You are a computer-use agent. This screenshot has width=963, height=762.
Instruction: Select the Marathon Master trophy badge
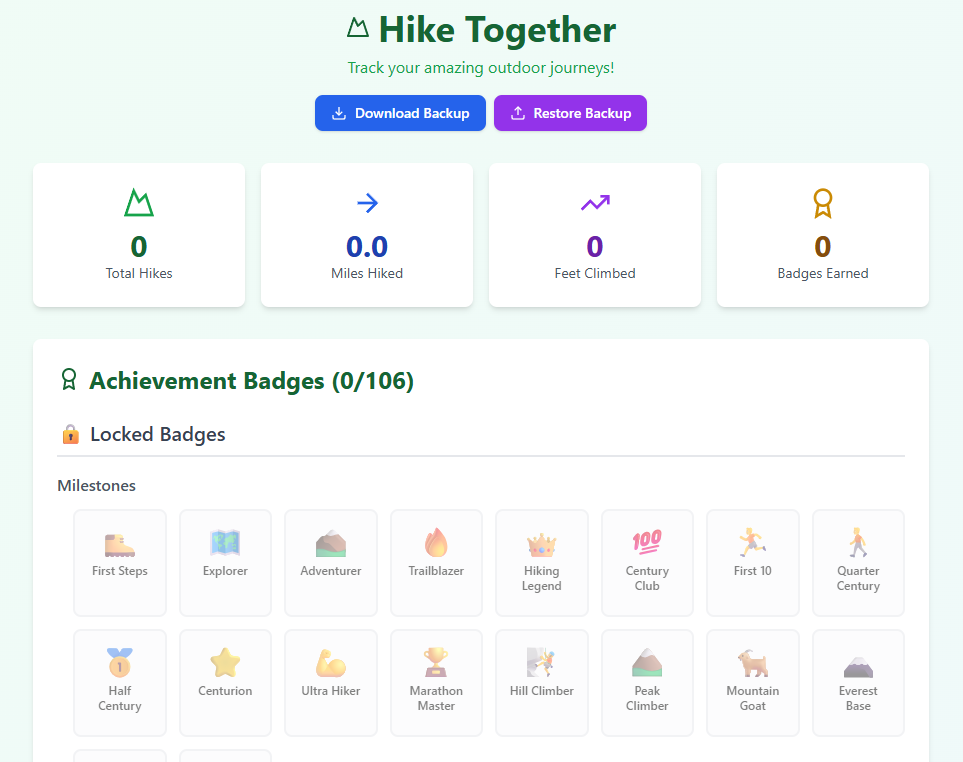tap(436, 682)
